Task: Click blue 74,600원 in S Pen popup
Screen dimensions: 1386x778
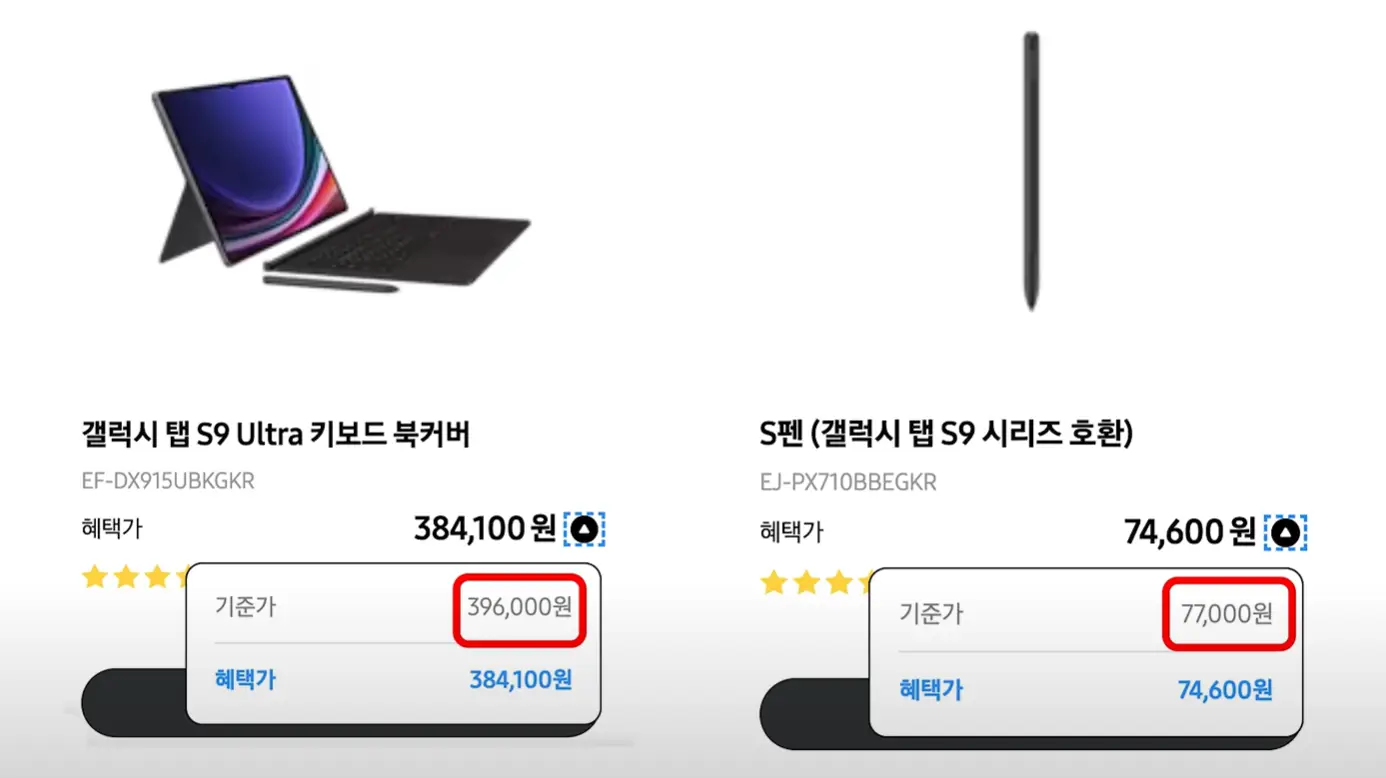Action: click(x=1225, y=689)
